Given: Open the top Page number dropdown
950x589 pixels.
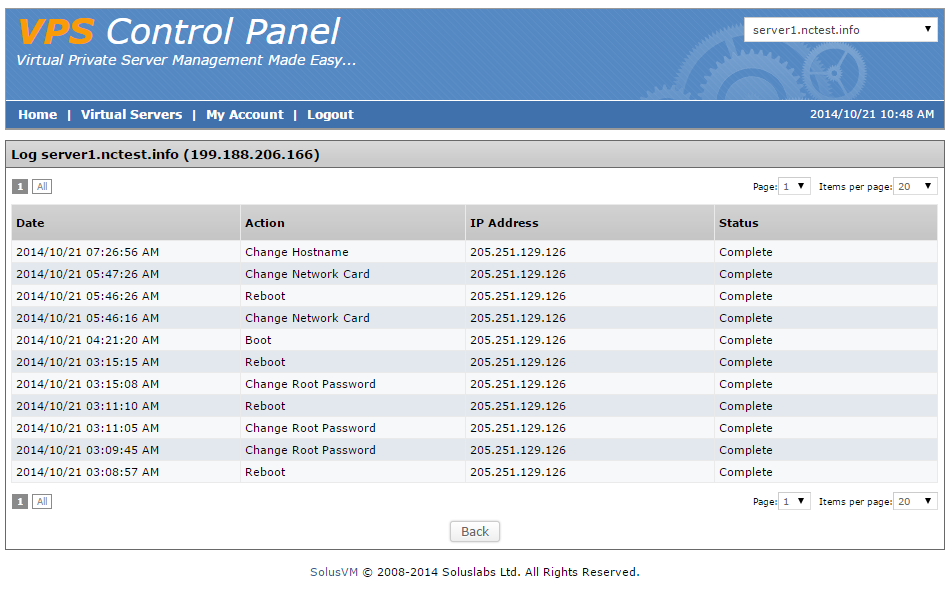Looking at the screenshot, I should tap(794, 187).
